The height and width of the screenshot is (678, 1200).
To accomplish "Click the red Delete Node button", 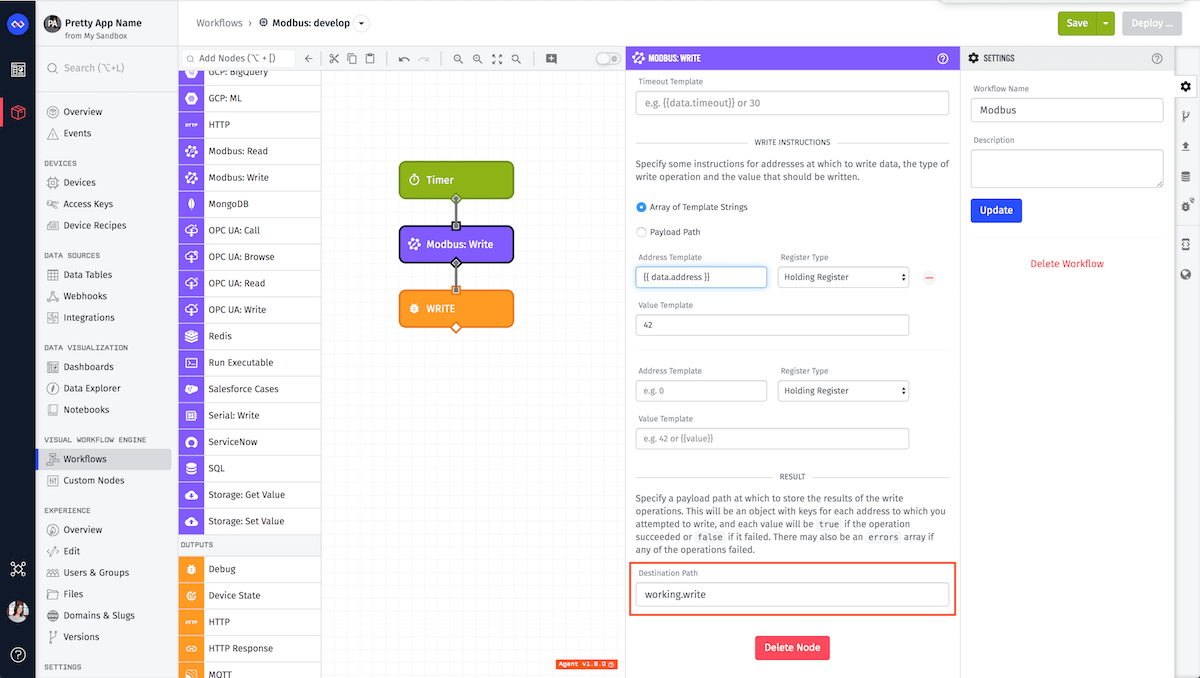I will tap(792, 647).
